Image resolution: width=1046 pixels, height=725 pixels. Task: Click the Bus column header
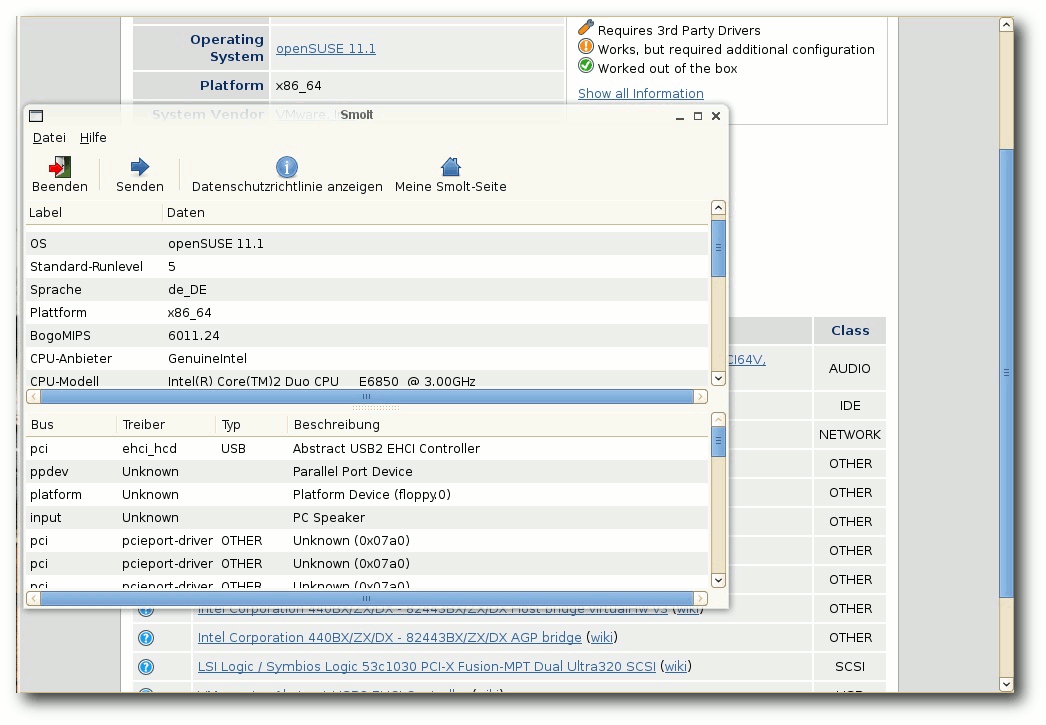(x=71, y=425)
